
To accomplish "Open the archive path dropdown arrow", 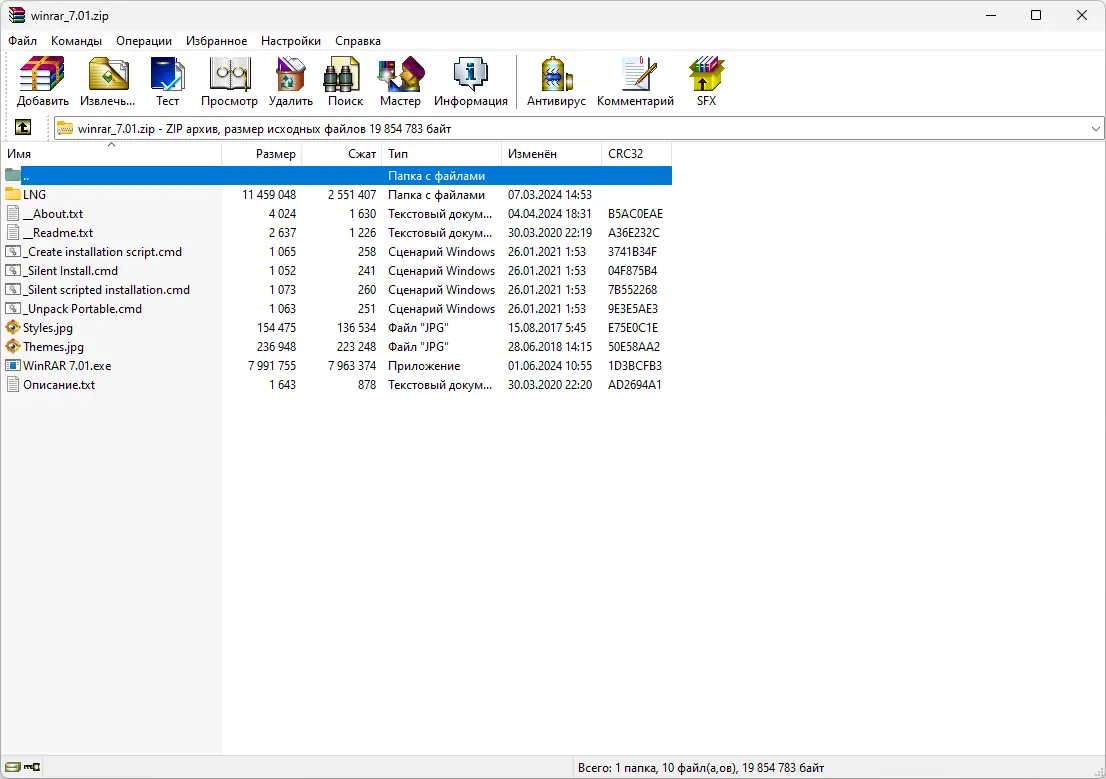I will [1095, 128].
